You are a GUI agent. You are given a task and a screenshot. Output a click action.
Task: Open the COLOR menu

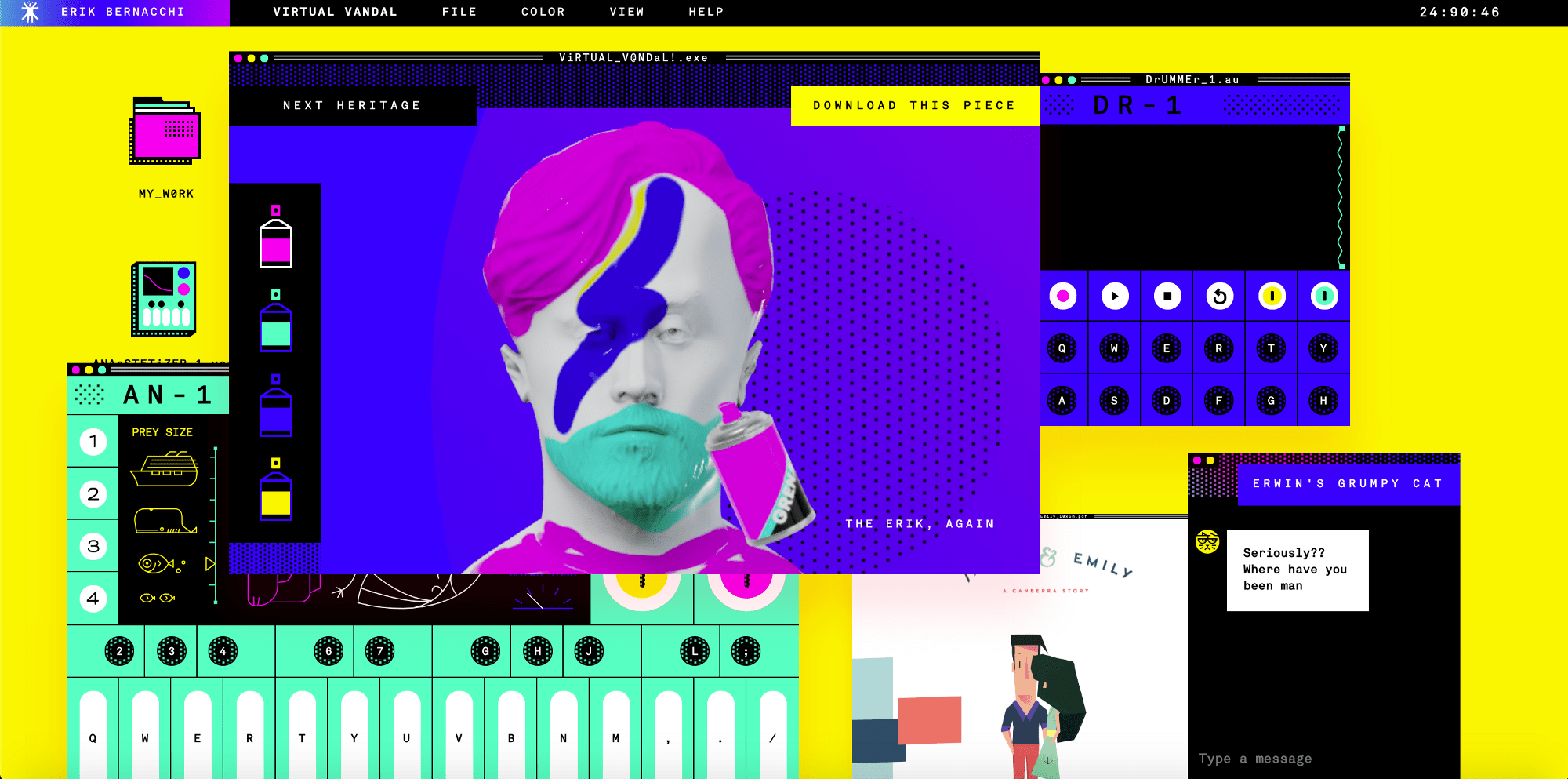point(543,12)
